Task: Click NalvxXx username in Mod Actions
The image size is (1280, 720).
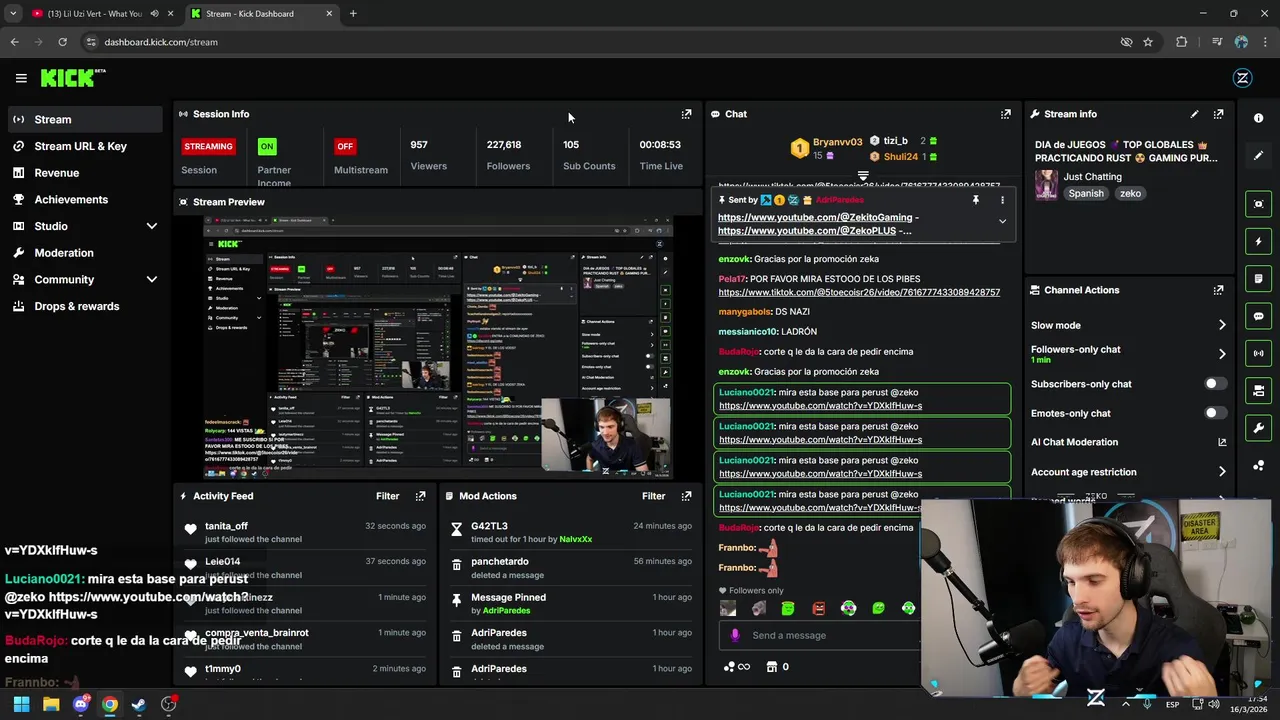Action: coord(576,539)
